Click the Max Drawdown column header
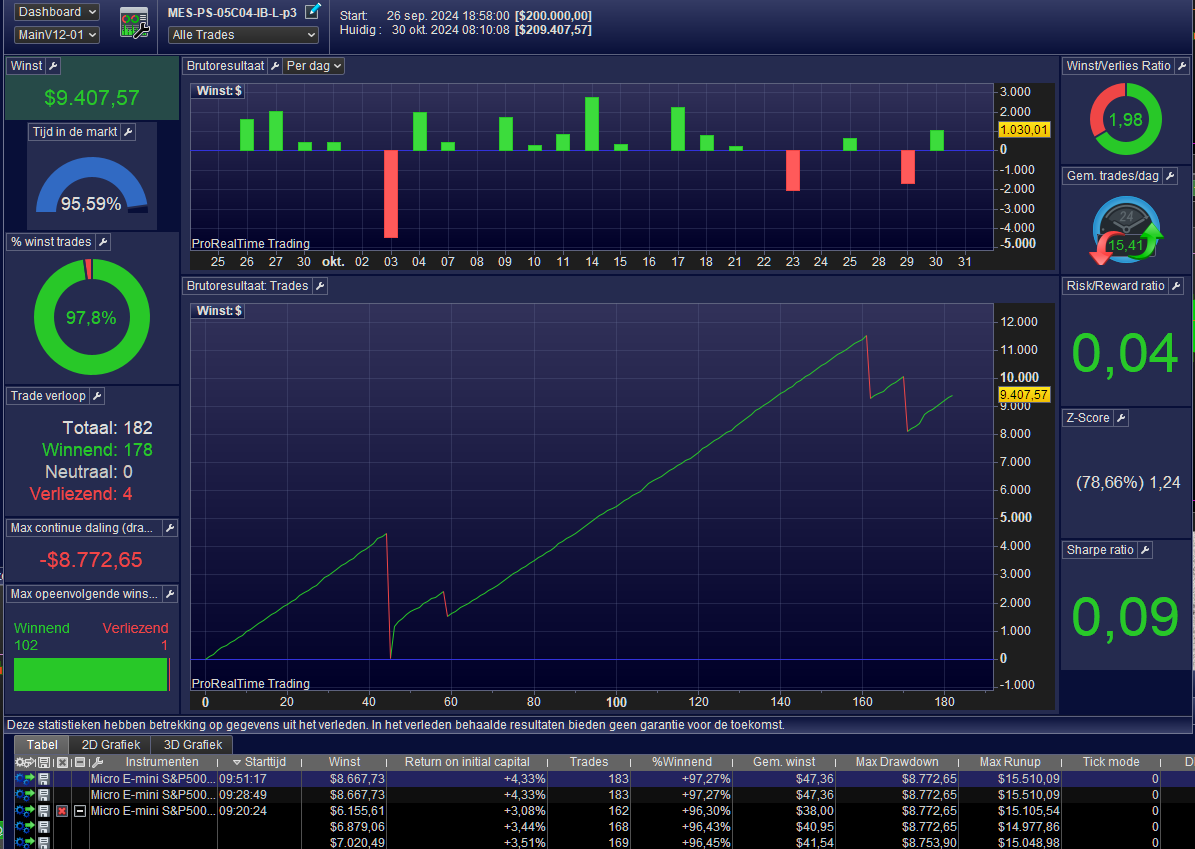The width and height of the screenshot is (1195, 849). click(x=897, y=762)
